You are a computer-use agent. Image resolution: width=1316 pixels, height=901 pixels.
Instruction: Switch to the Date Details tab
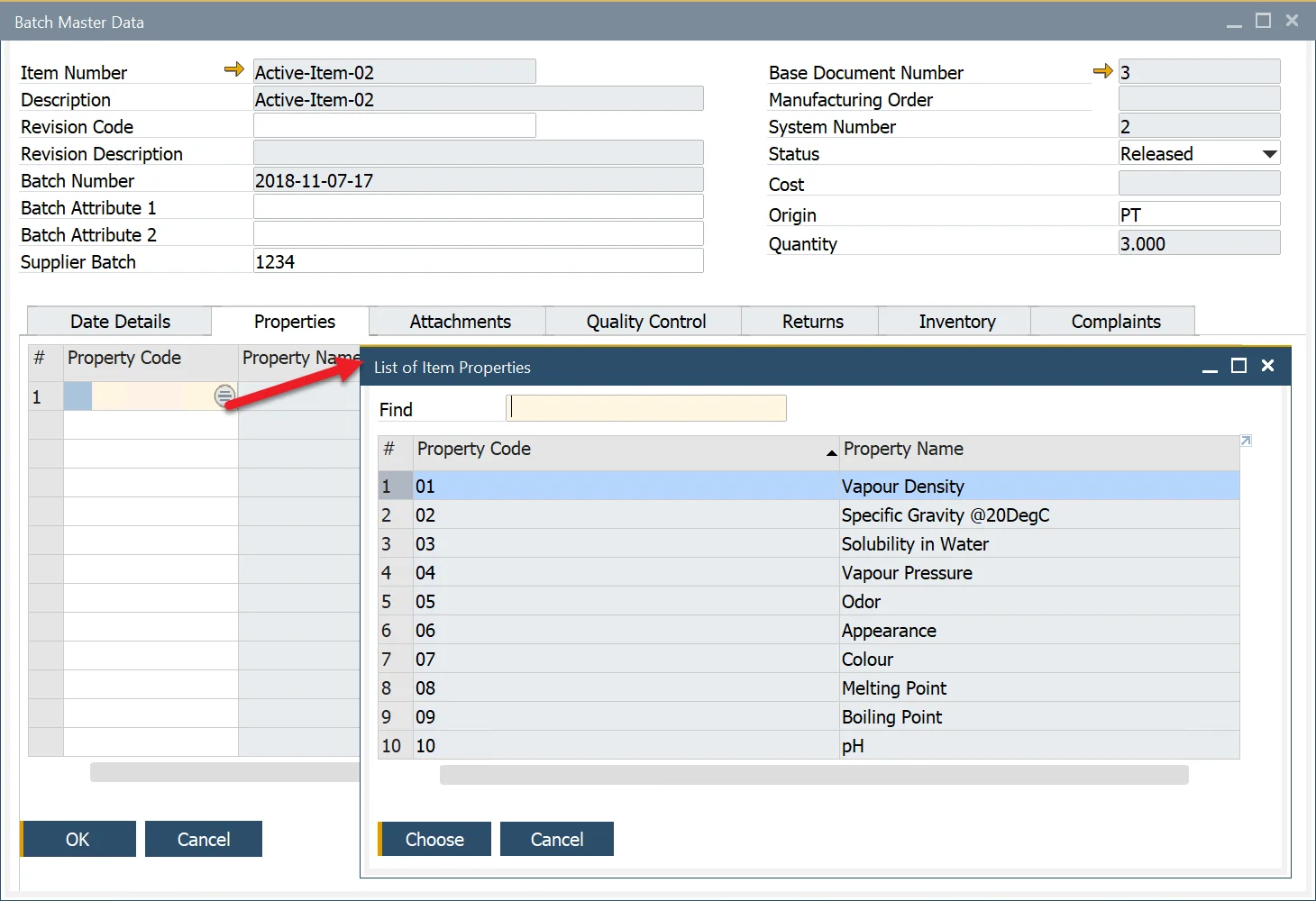tap(120, 322)
